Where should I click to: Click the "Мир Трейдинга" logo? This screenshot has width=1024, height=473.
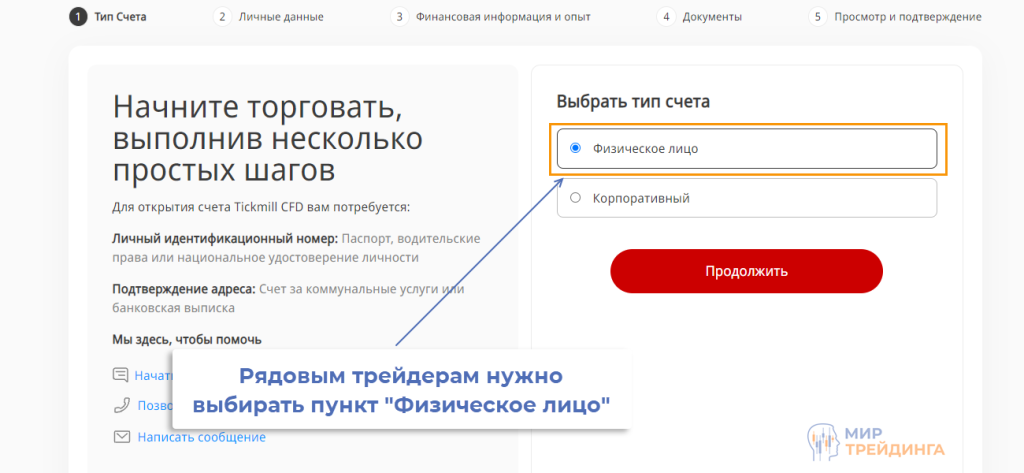(x=875, y=439)
